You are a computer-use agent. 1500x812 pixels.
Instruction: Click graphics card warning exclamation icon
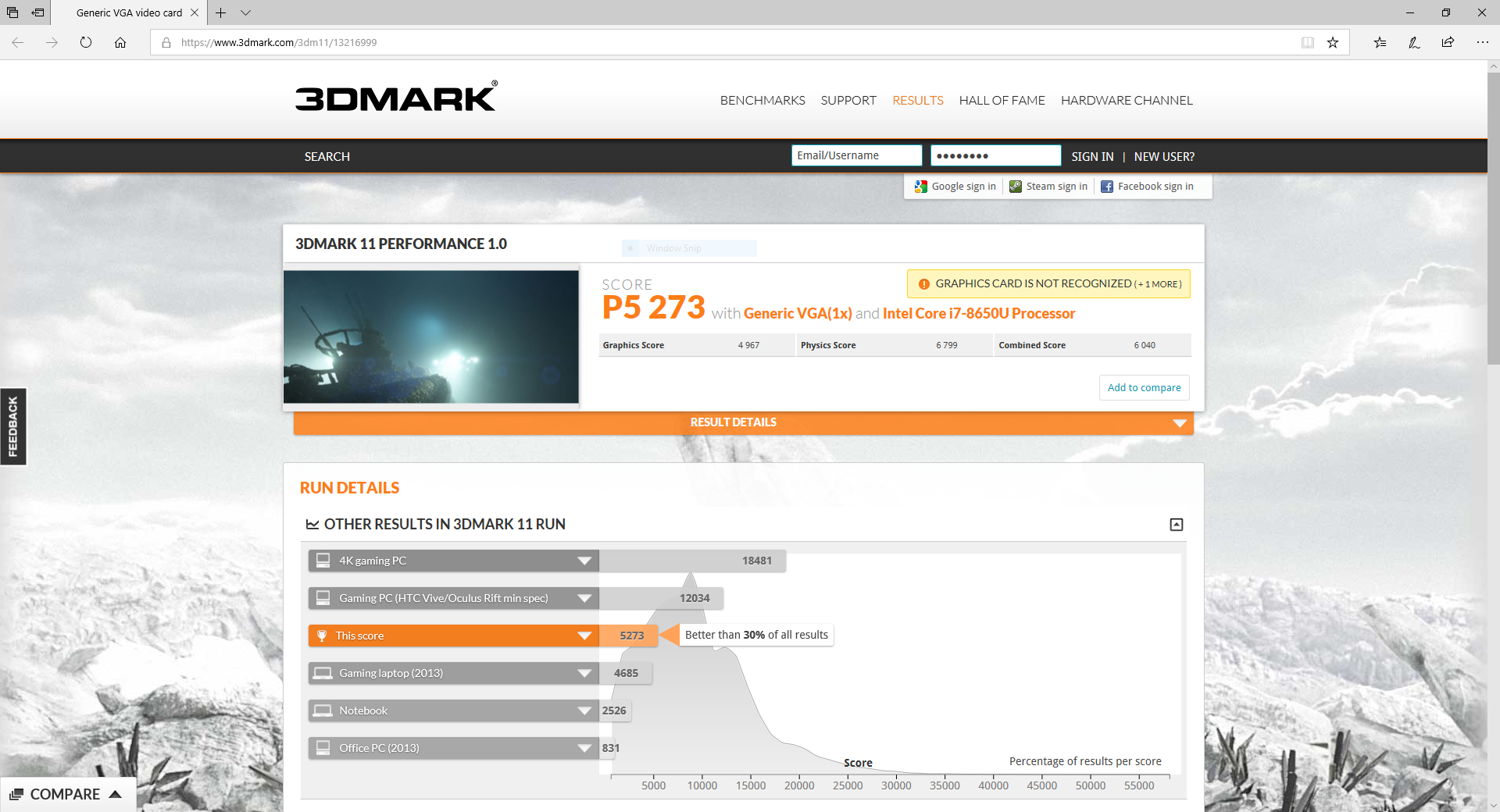click(924, 284)
